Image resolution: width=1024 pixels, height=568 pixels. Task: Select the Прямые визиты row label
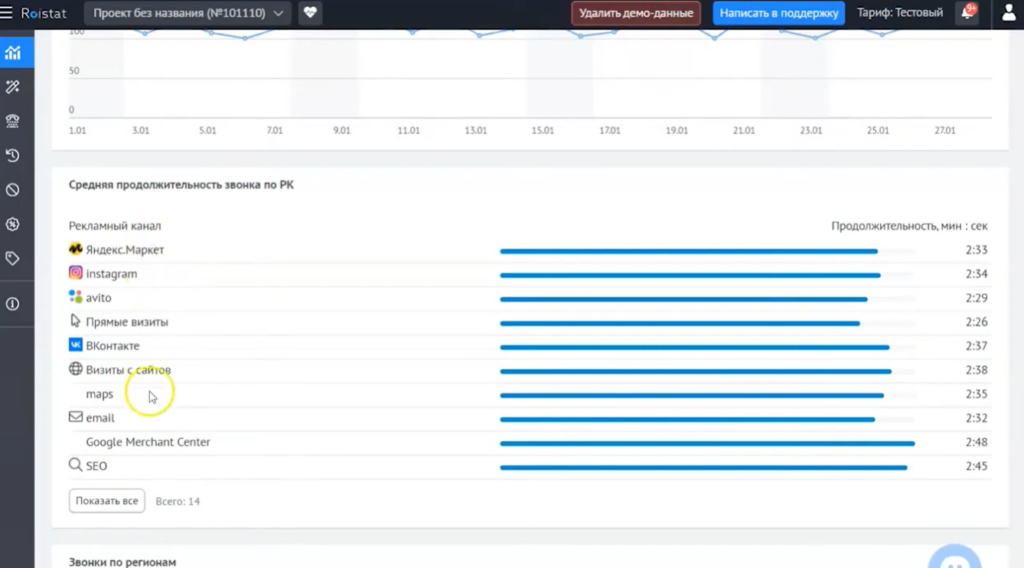click(127, 322)
